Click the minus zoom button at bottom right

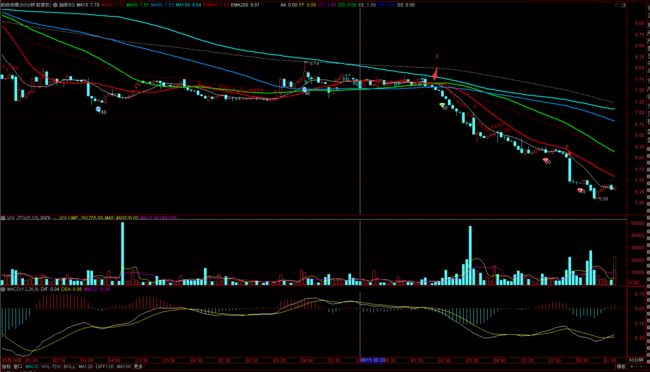pyautogui.click(x=641, y=367)
